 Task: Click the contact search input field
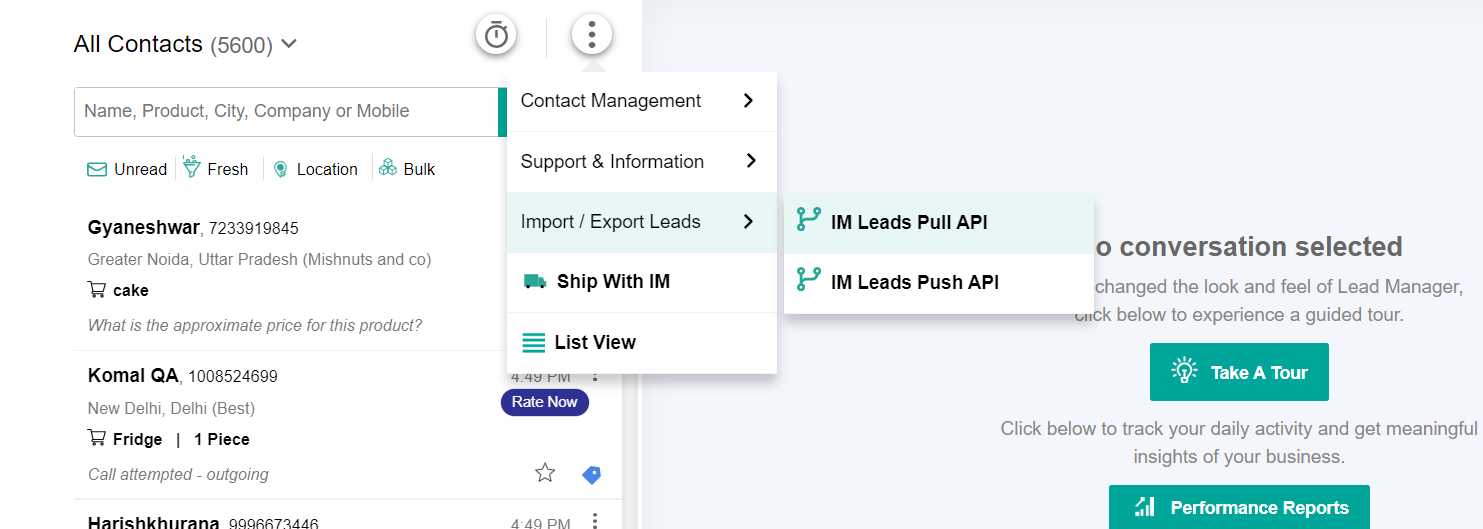pyautogui.click(x=285, y=112)
